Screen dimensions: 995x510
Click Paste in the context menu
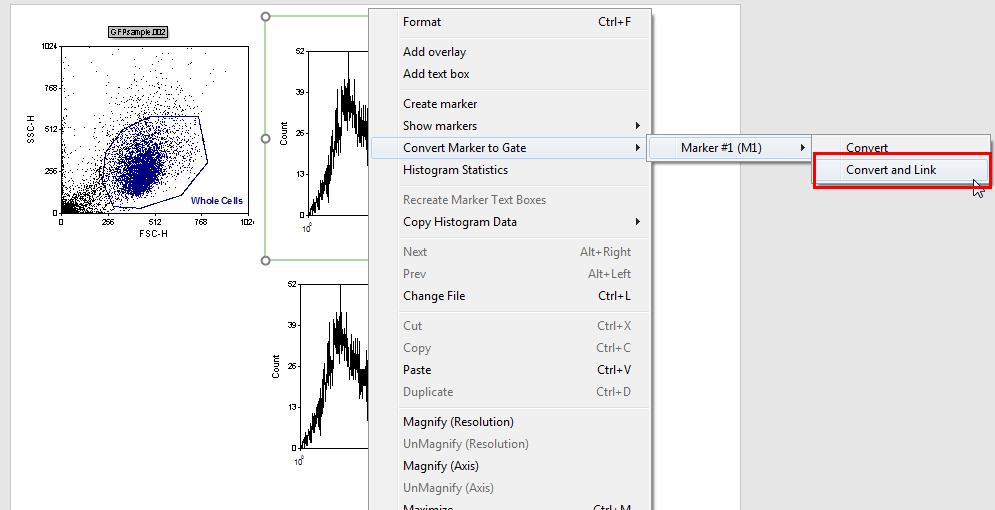point(417,370)
